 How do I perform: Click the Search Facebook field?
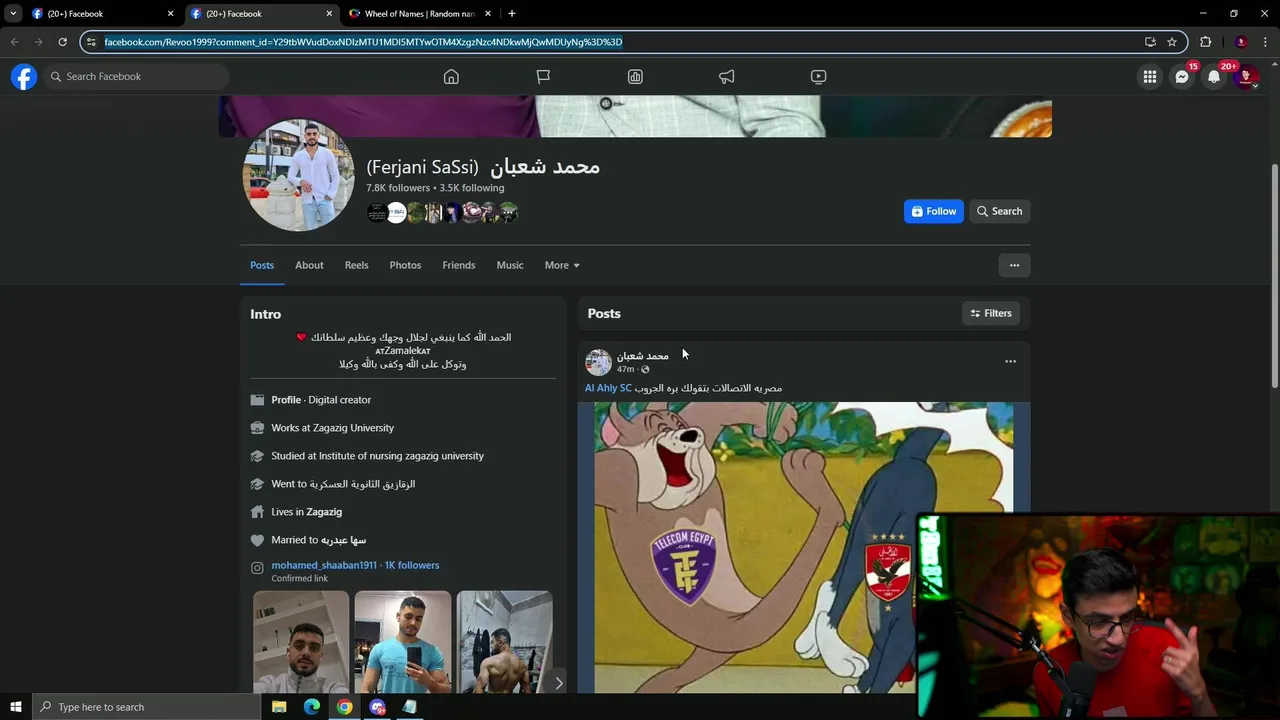[137, 77]
